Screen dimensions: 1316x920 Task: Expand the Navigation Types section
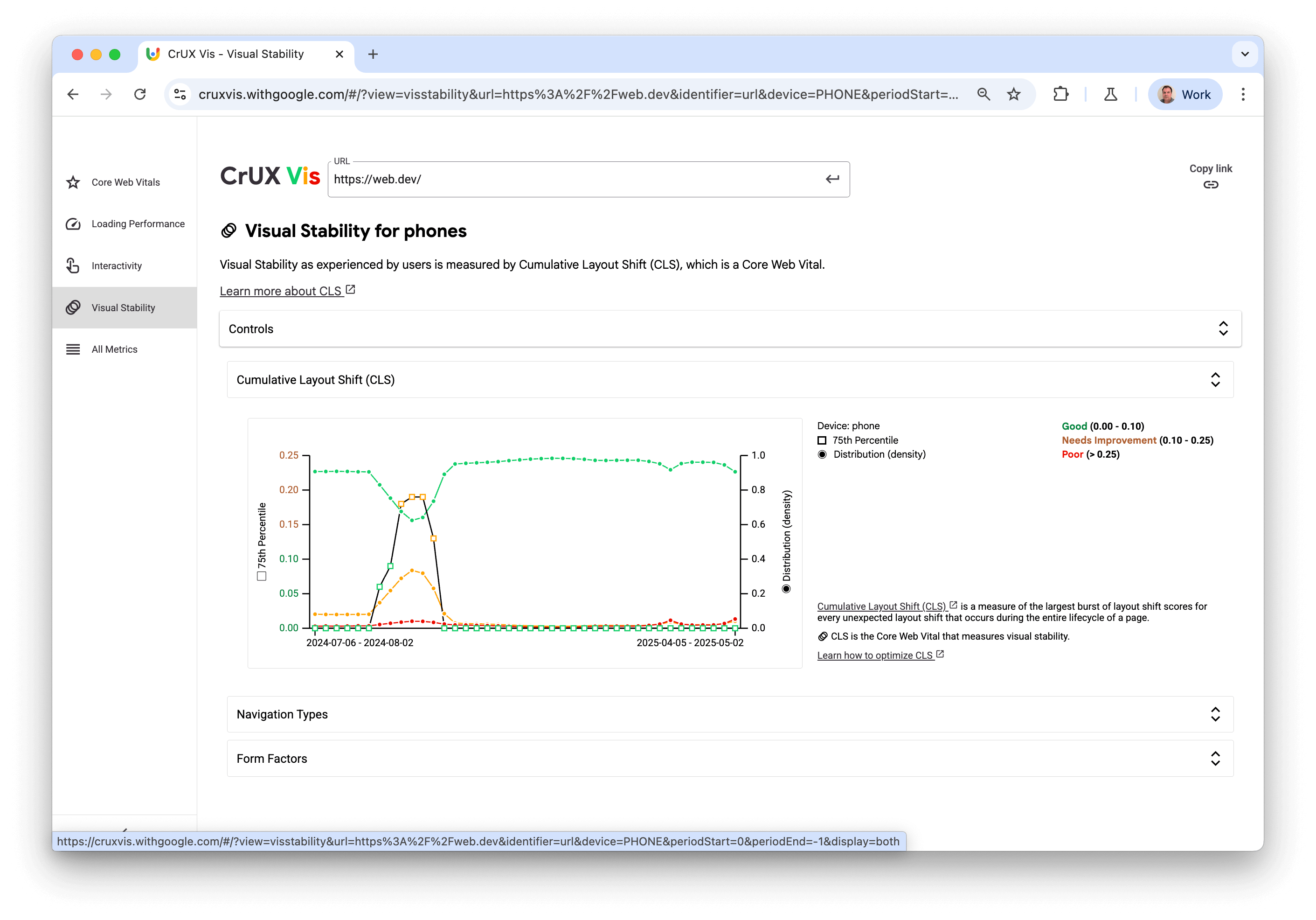point(1216,714)
